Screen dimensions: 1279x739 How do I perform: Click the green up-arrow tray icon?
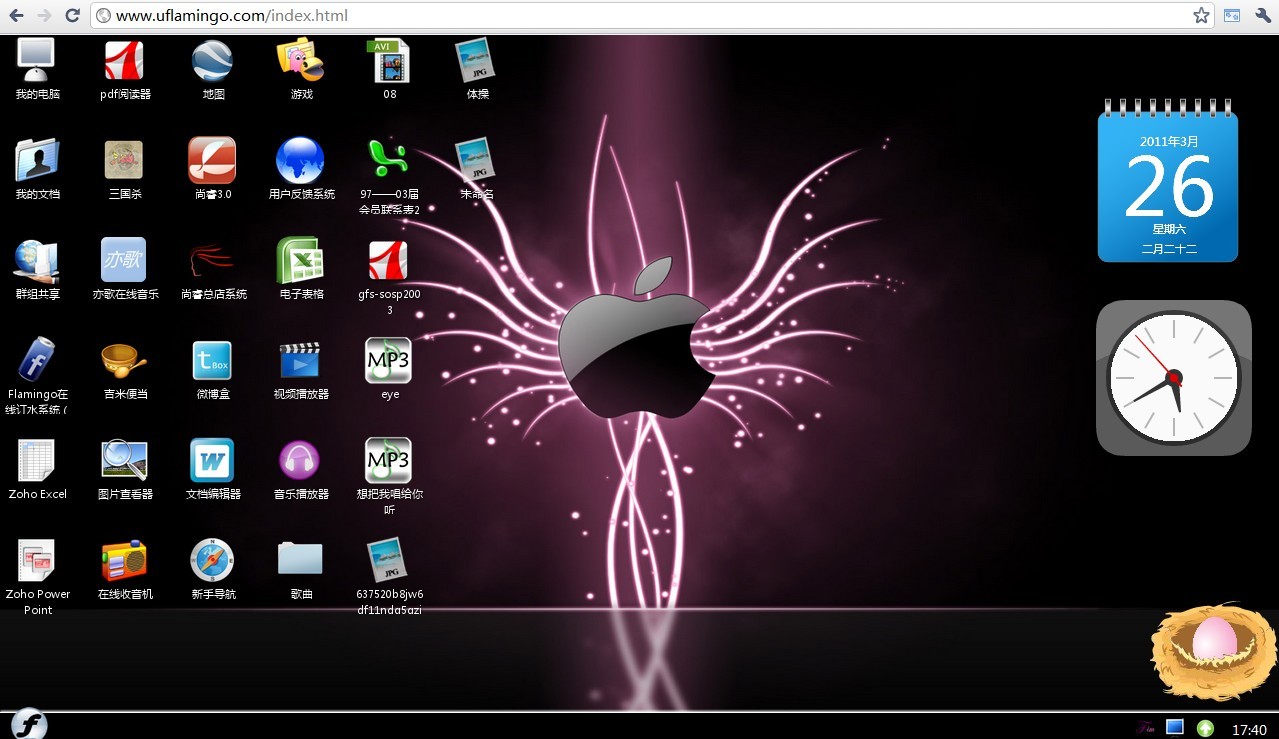tap(1206, 728)
